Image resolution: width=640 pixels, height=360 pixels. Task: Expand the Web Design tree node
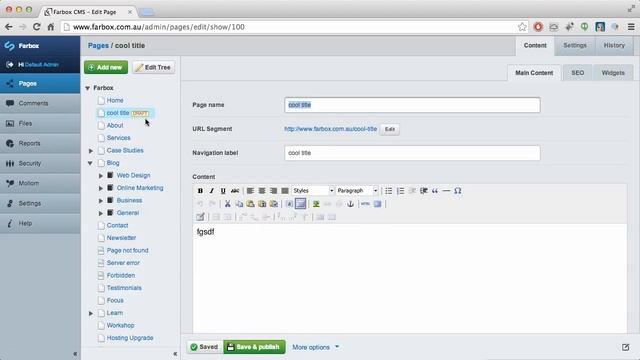coord(100,176)
